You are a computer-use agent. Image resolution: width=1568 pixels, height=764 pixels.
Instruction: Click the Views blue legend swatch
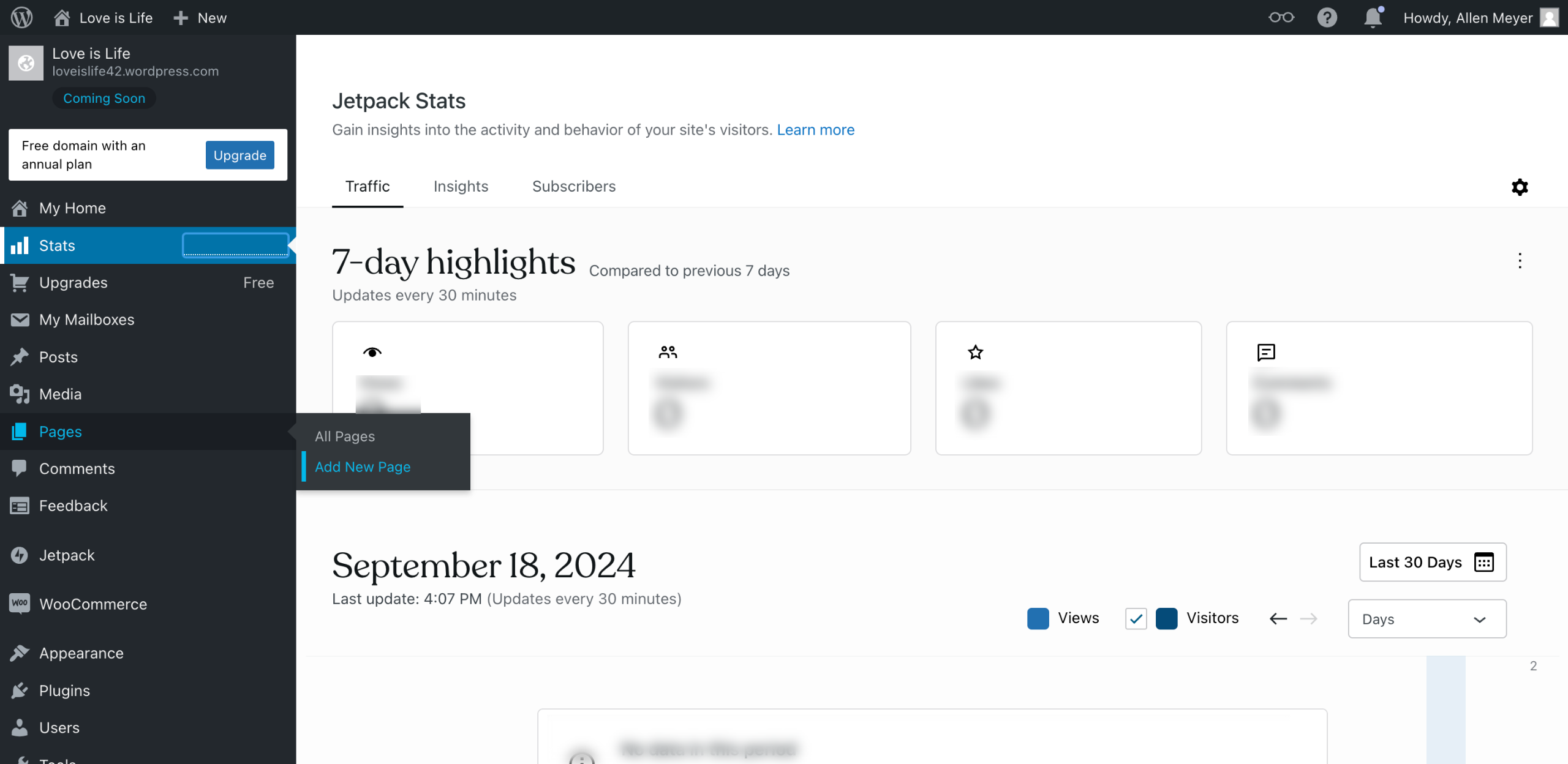click(1038, 618)
